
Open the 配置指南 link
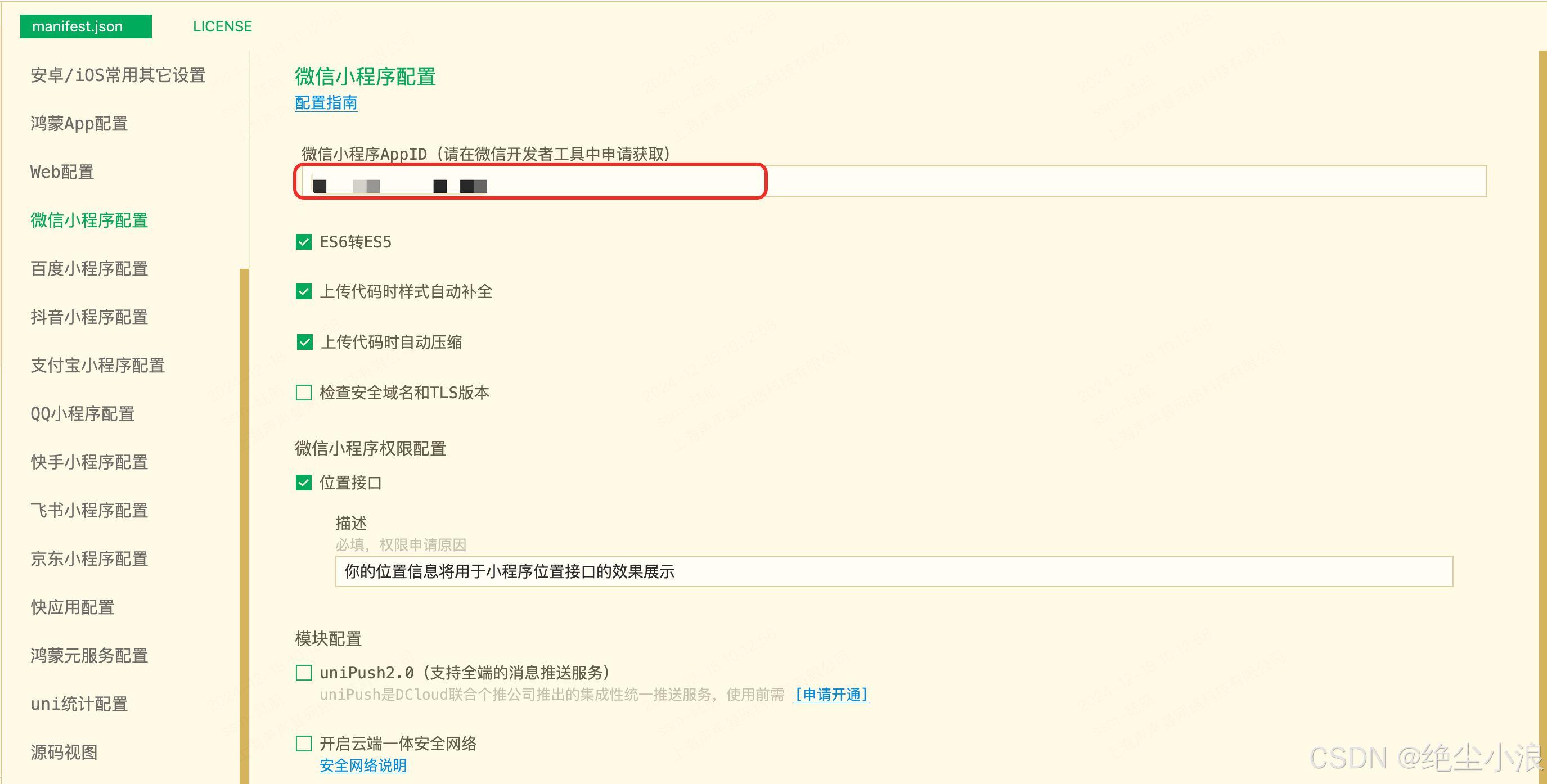(x=326, y=103)
